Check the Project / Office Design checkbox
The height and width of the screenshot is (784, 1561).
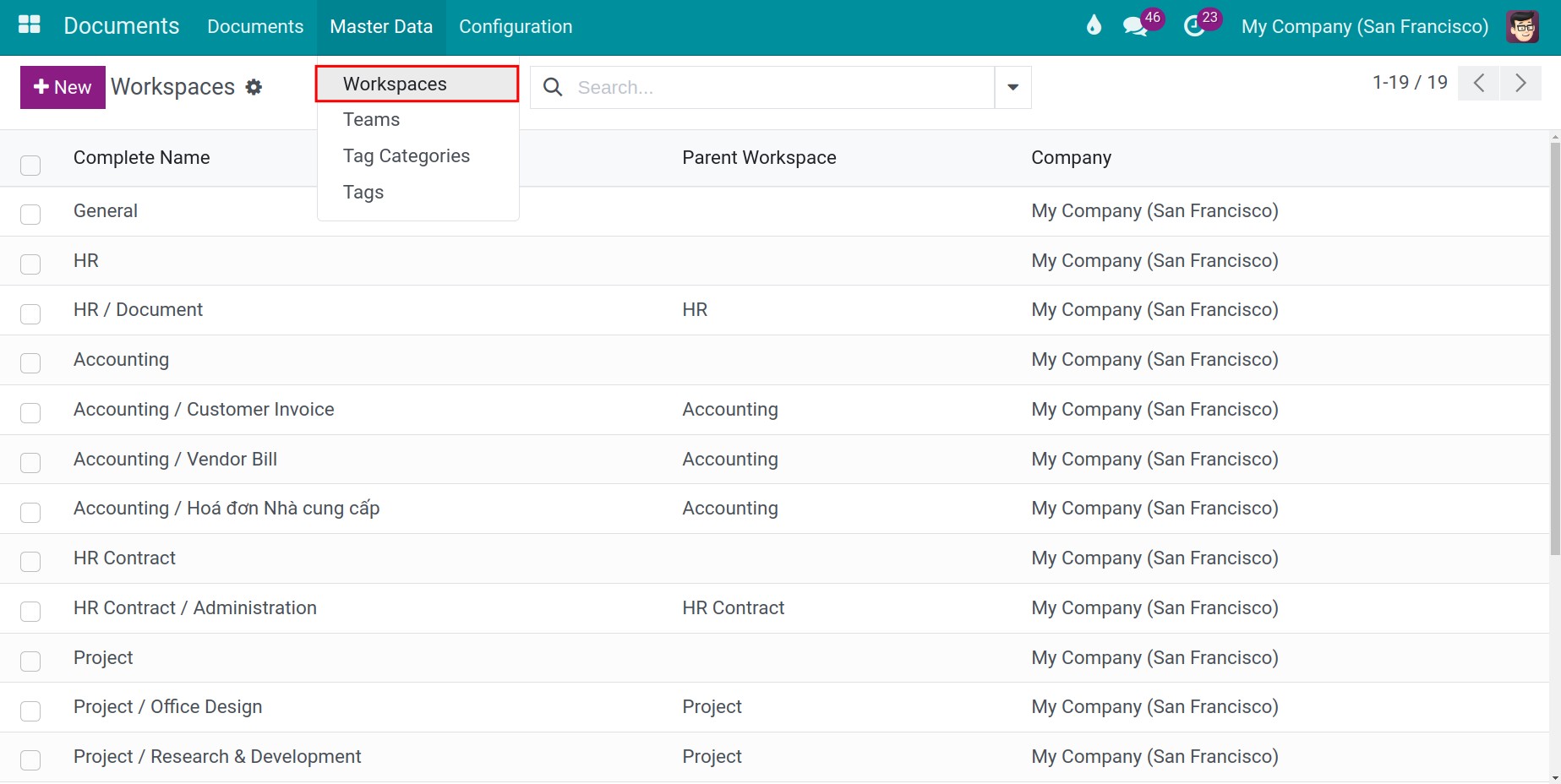pos(30,711)
